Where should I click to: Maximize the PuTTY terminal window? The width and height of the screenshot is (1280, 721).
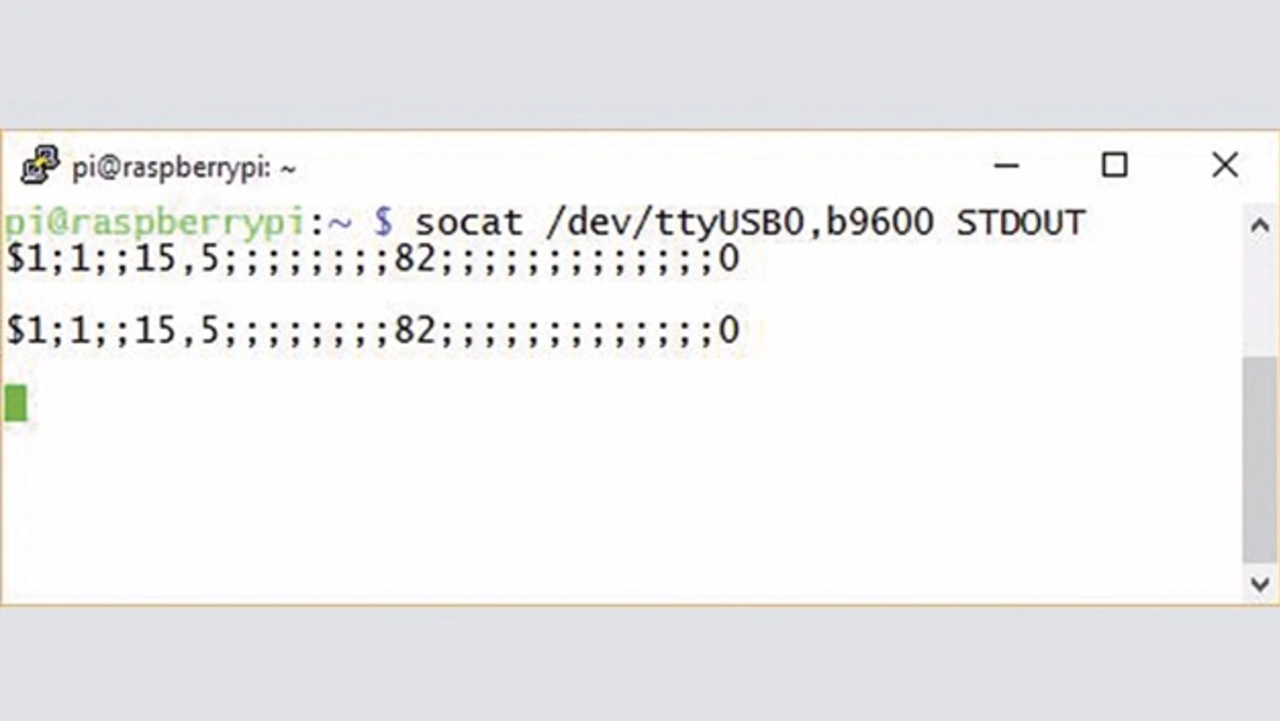click(x=1114, y=165)
